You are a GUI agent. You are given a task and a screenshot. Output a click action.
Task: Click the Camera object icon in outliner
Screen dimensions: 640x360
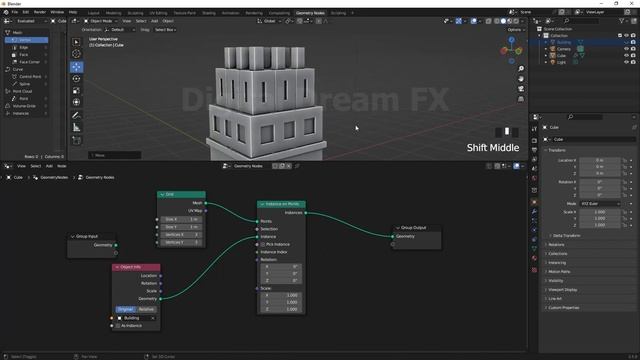point(553,49)
